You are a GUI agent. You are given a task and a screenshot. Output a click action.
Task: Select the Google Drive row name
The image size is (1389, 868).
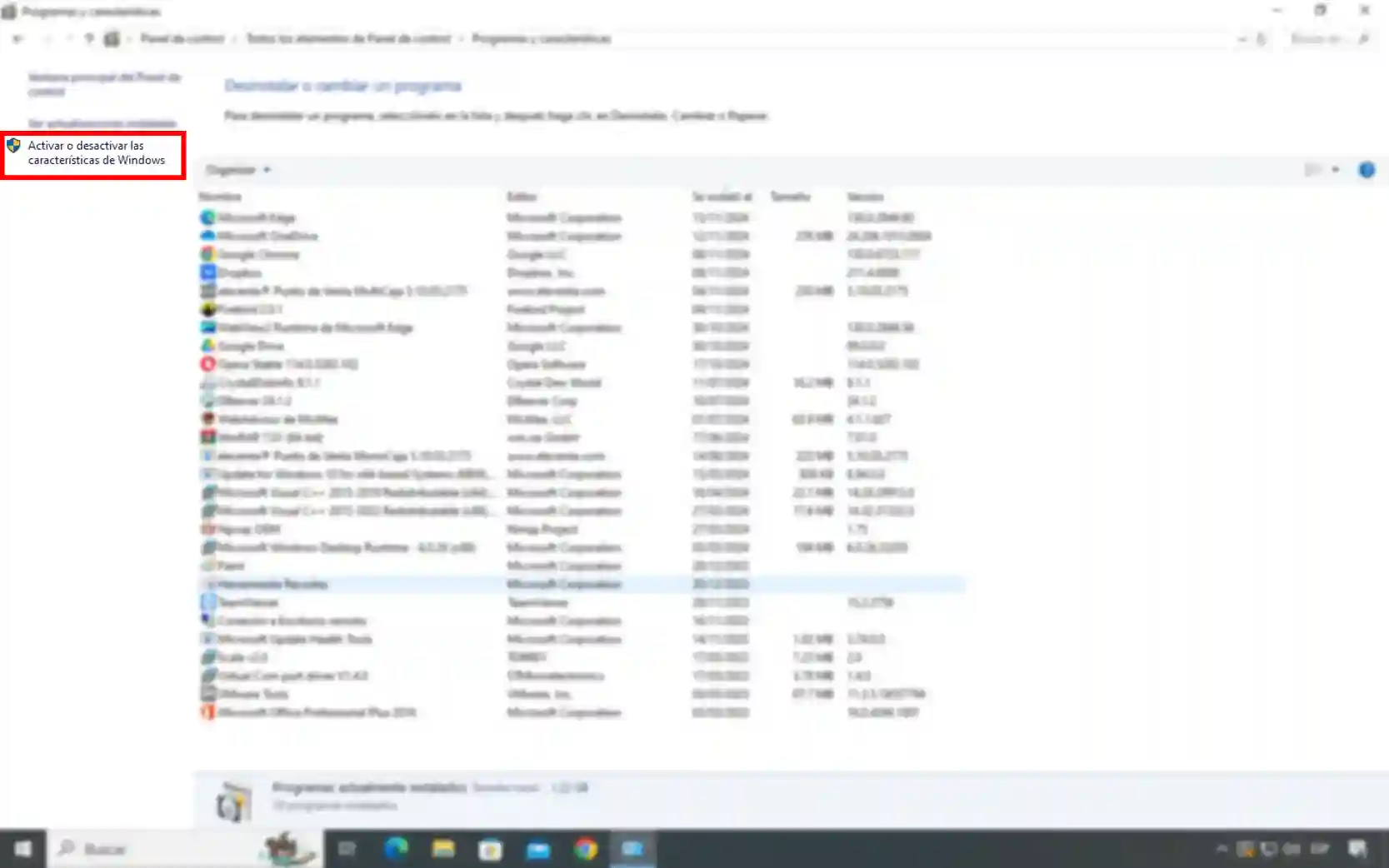tap(251, 346)
